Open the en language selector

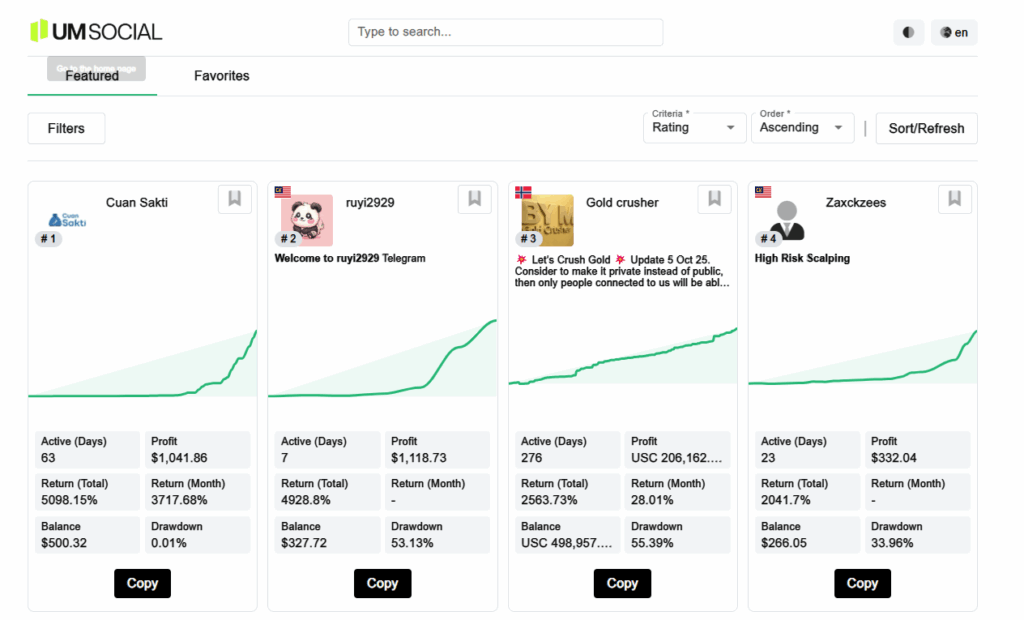tap(954, 32)
